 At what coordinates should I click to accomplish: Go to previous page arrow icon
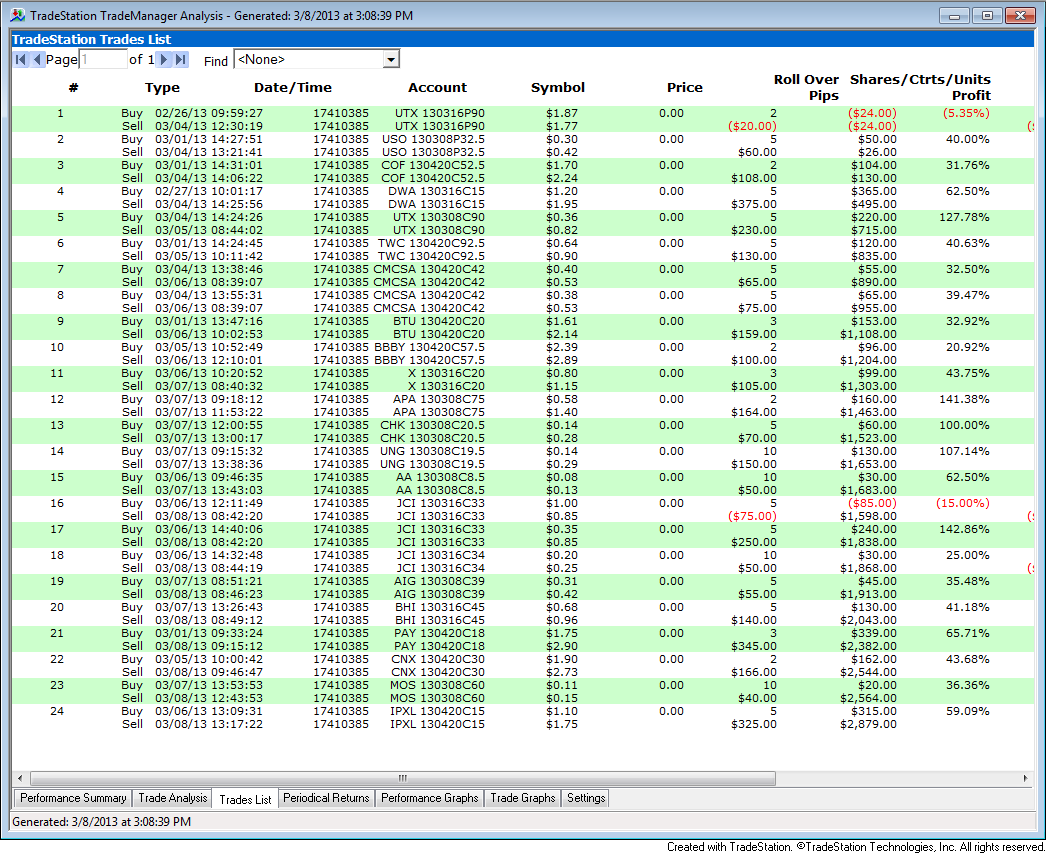point(37,59)
